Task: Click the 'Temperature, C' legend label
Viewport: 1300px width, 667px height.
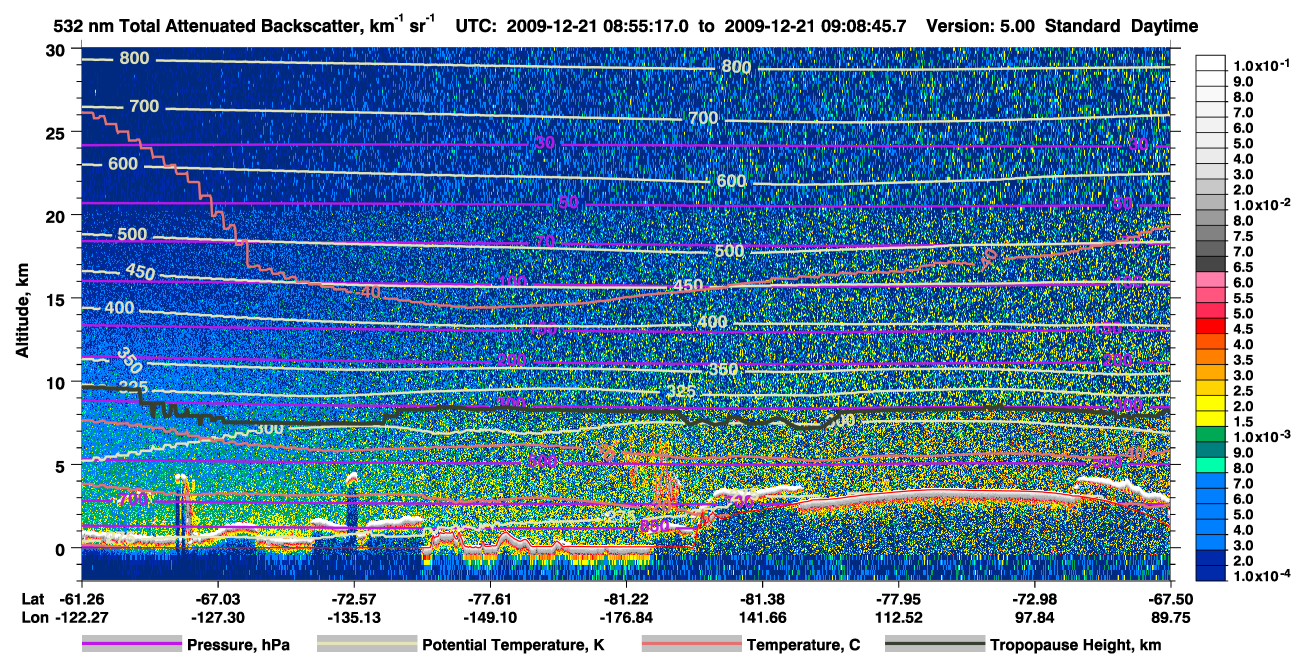Action: pyautogui.click(x=803, y=646)
